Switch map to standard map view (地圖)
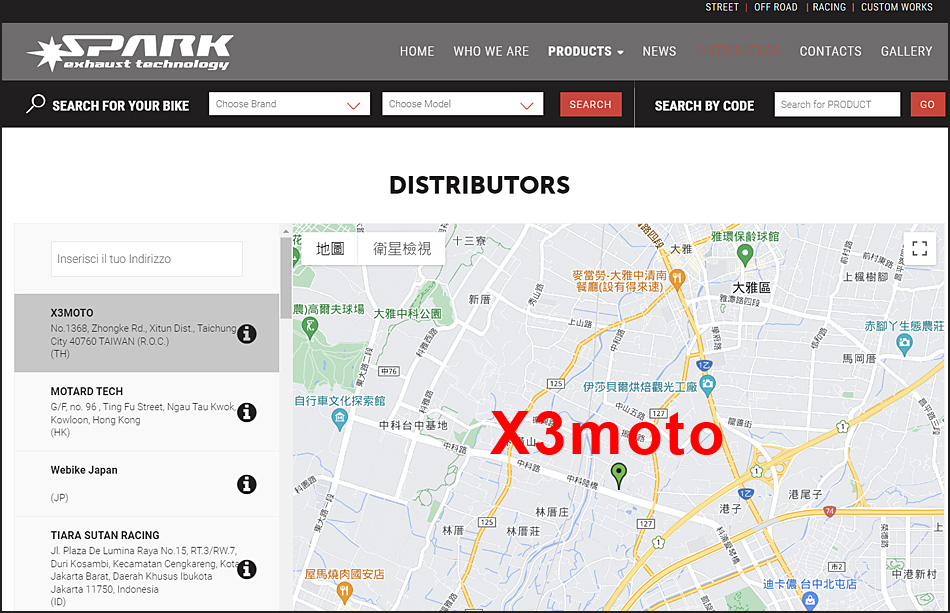 pyautogui.click(x=330, y=248)
